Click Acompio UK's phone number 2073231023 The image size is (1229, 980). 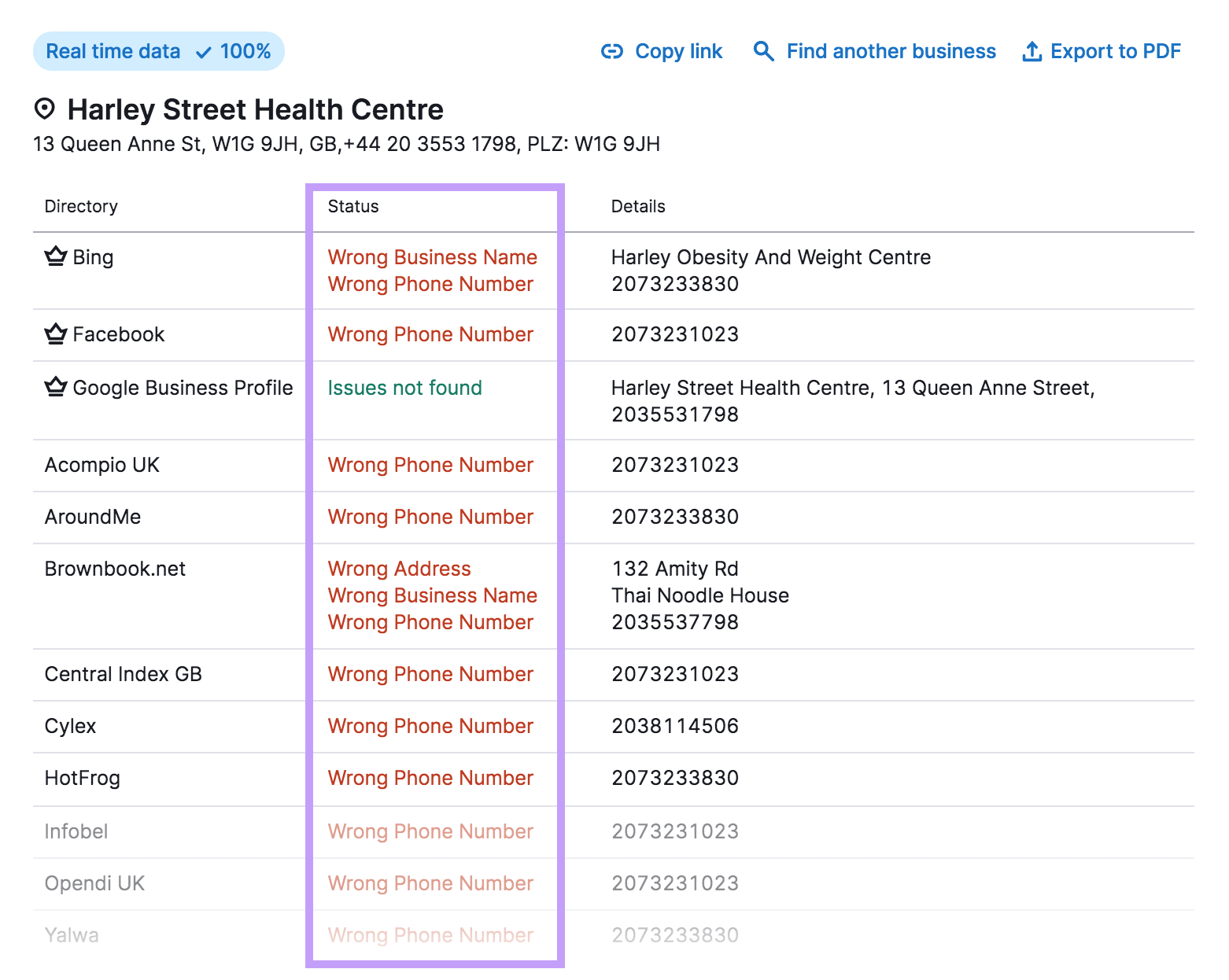(675, 465)
